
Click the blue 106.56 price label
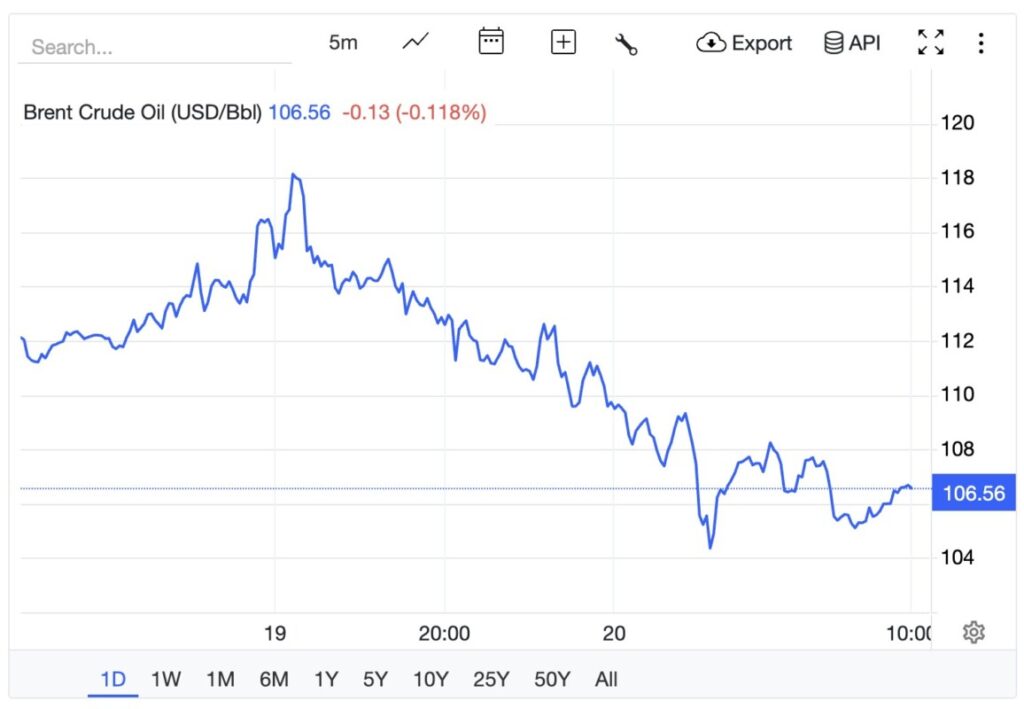(974, 492)
